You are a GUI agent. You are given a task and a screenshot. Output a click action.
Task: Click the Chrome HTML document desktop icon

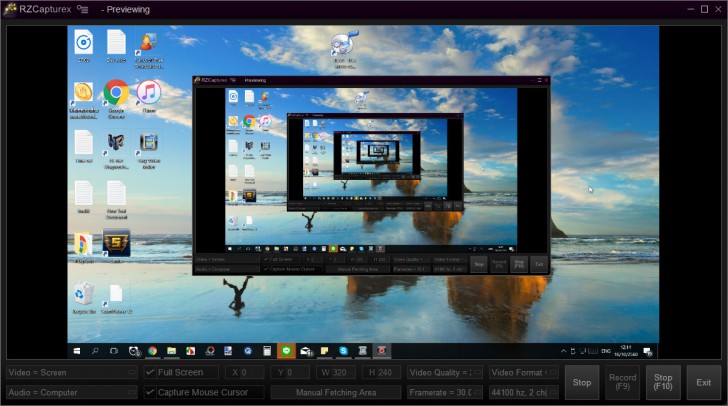click(84, 247)
